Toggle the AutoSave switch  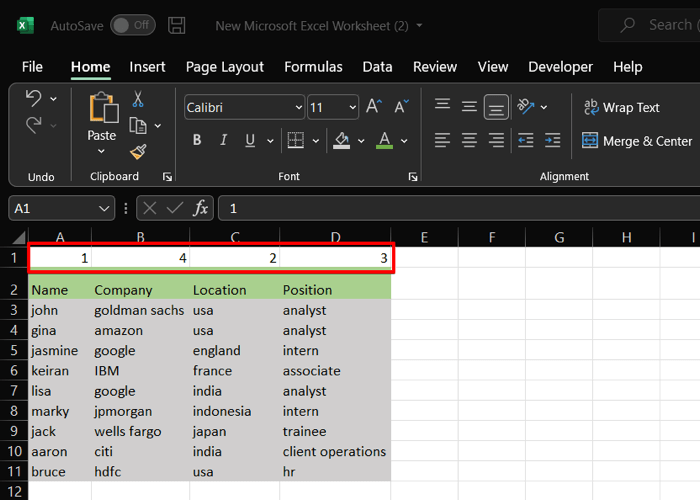click(132, 25)
